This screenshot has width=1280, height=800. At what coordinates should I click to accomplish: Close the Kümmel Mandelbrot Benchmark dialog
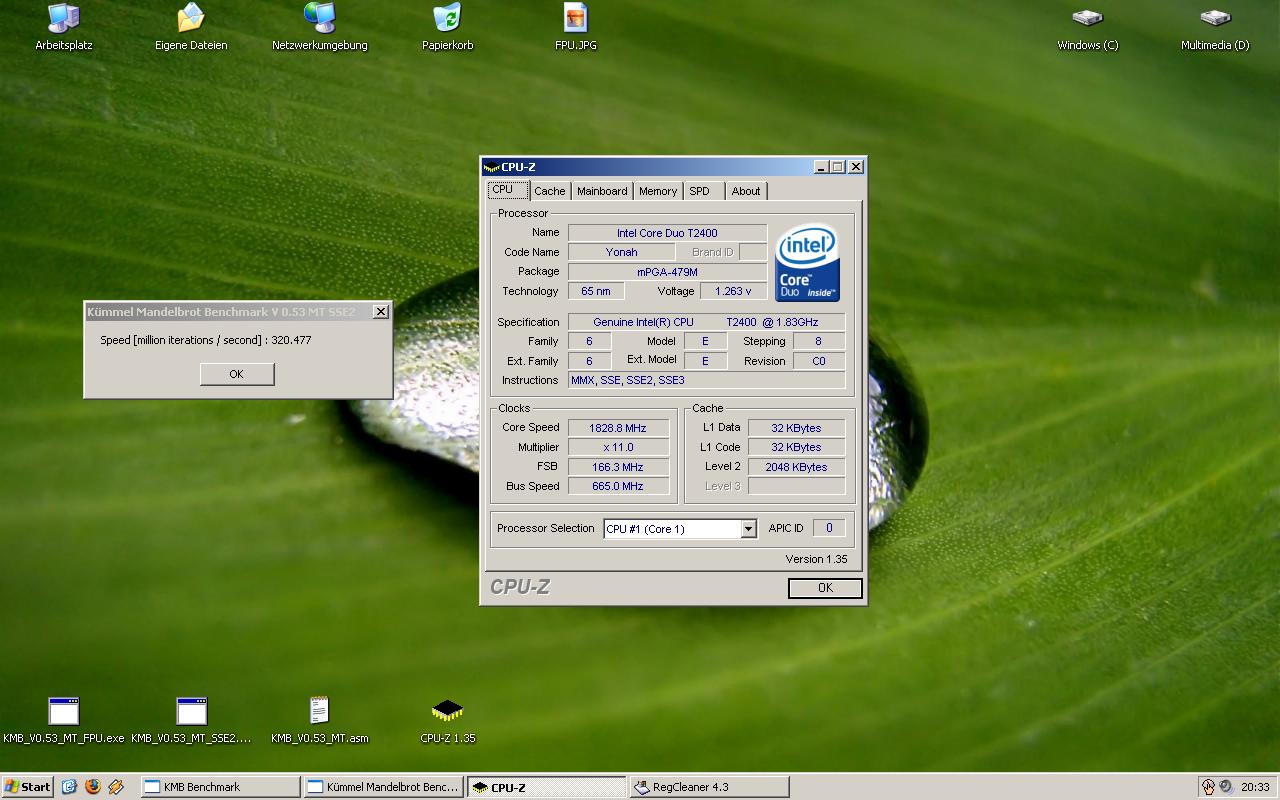tap(380, 312)
